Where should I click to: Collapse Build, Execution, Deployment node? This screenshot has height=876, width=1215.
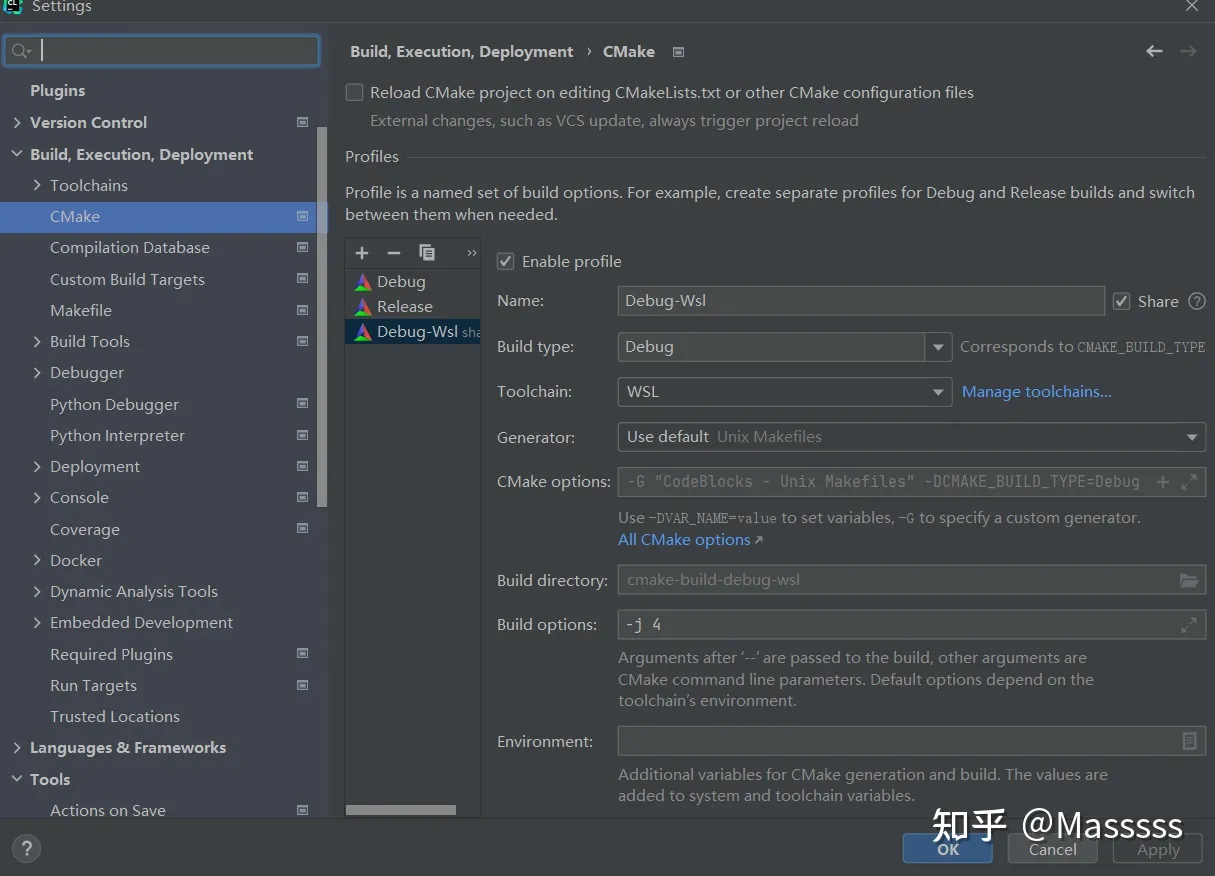pos(17,154)
